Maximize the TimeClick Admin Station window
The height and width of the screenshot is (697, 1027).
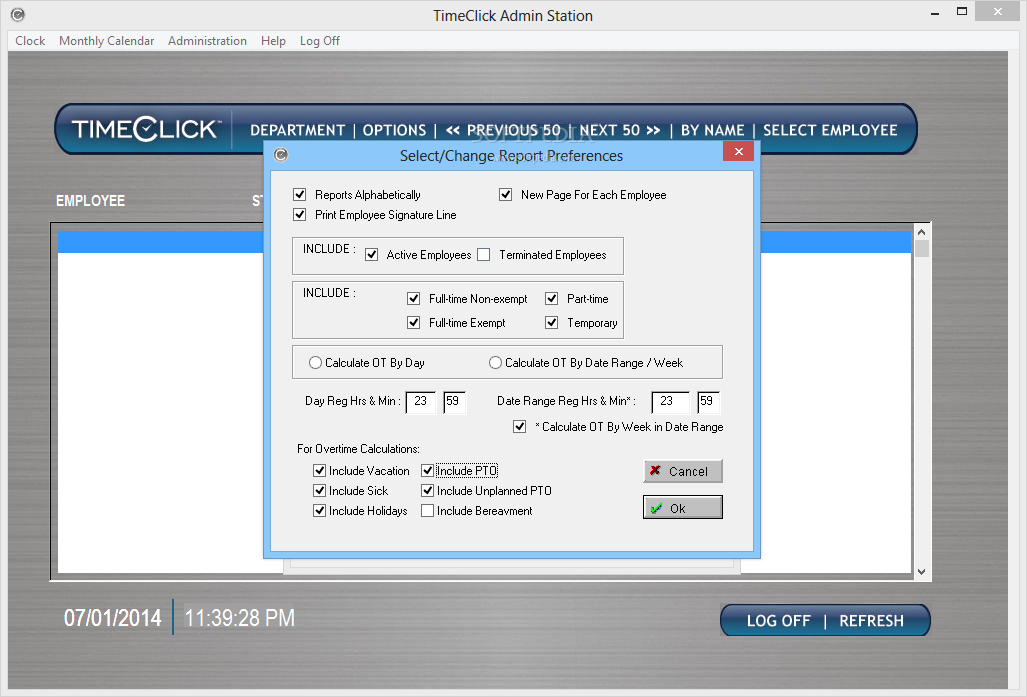(962, 12)
